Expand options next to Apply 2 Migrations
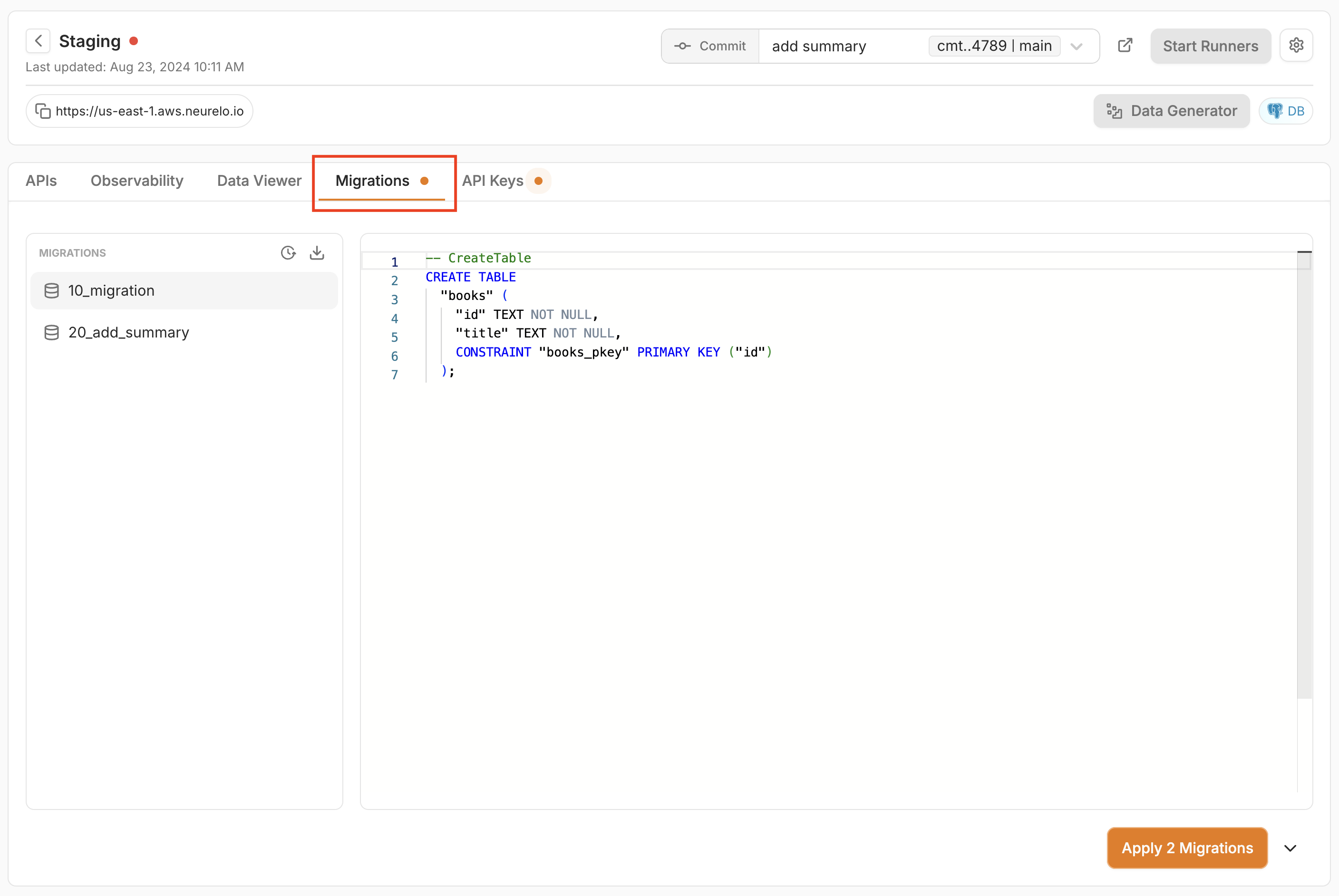 [1290, 848]
